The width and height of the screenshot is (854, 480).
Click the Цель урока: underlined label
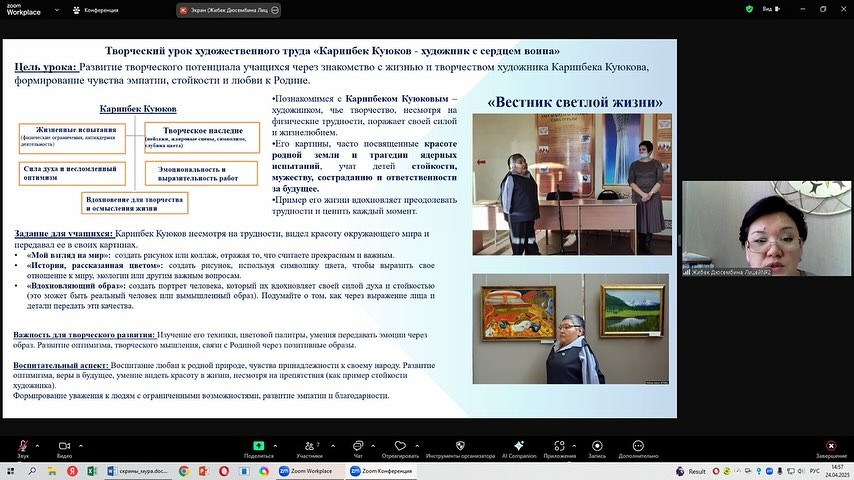click(x=46, y=68)
